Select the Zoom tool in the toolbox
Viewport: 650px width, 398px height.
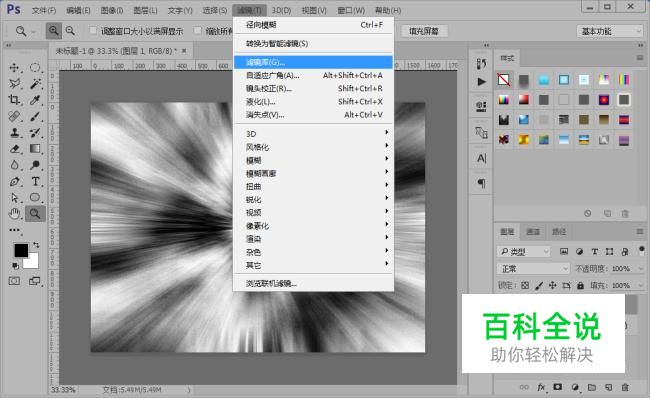(x=35, y=214)
